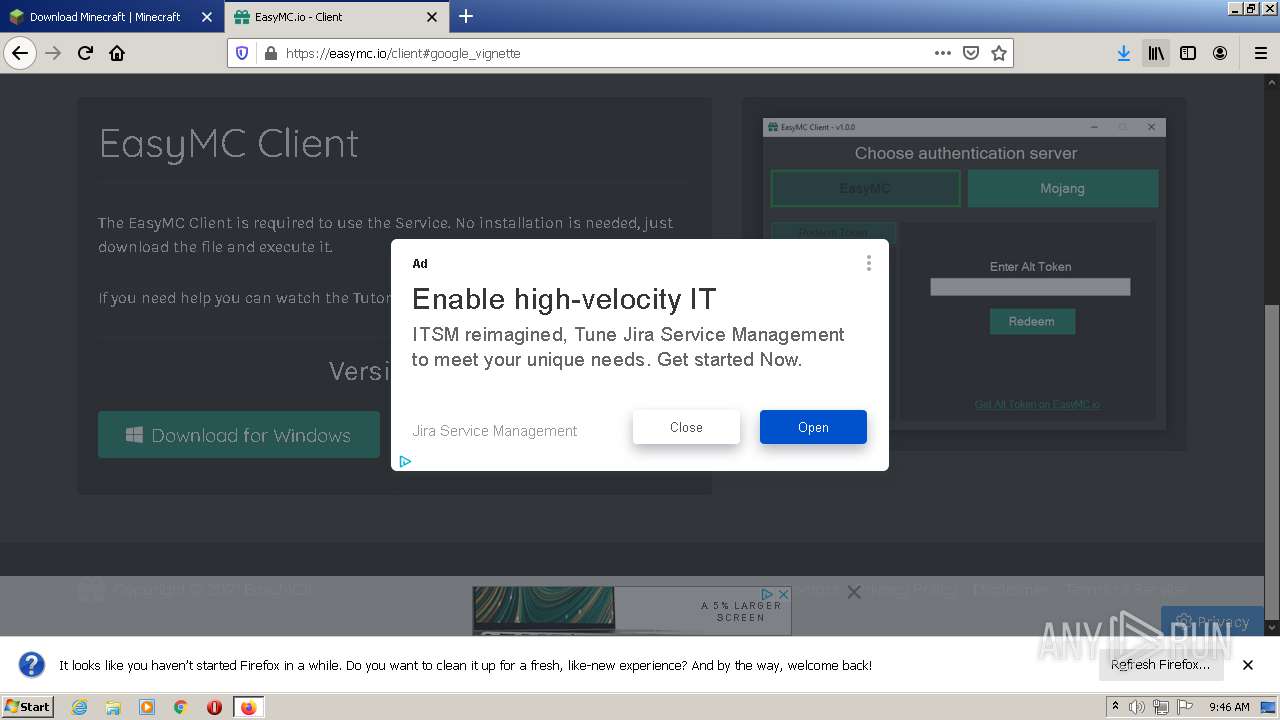
Task: Open the Jira Service Management ad
Action: [813, 427]
